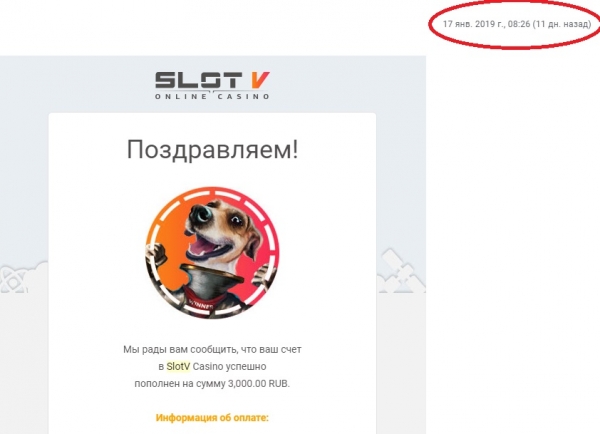Click the silver trophy cup the dog holds

(210, 281)
